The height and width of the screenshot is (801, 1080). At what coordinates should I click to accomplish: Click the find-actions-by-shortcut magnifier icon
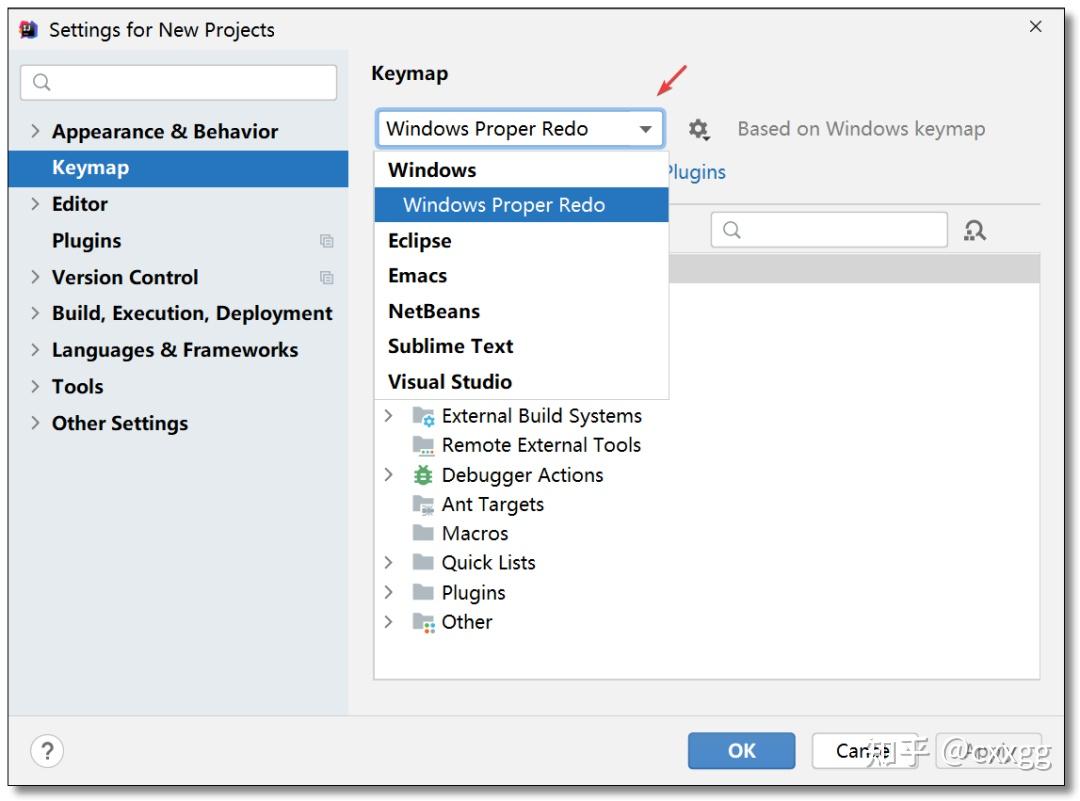[x=975, y=229]
